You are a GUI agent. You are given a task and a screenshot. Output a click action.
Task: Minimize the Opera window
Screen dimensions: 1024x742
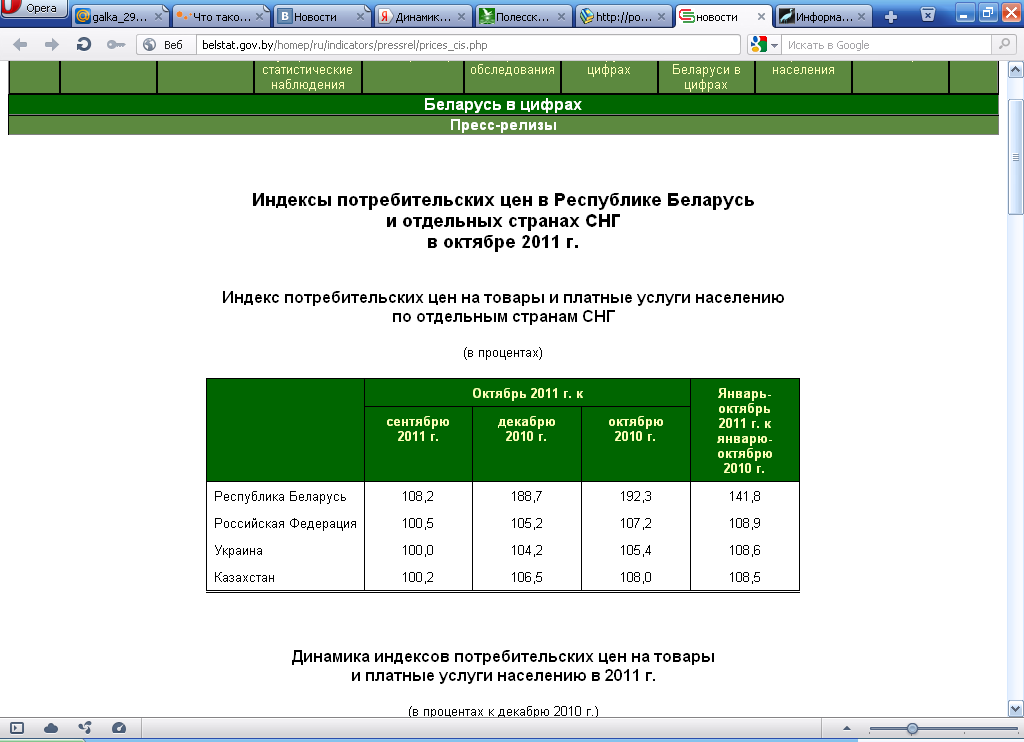tap(965, 12)
